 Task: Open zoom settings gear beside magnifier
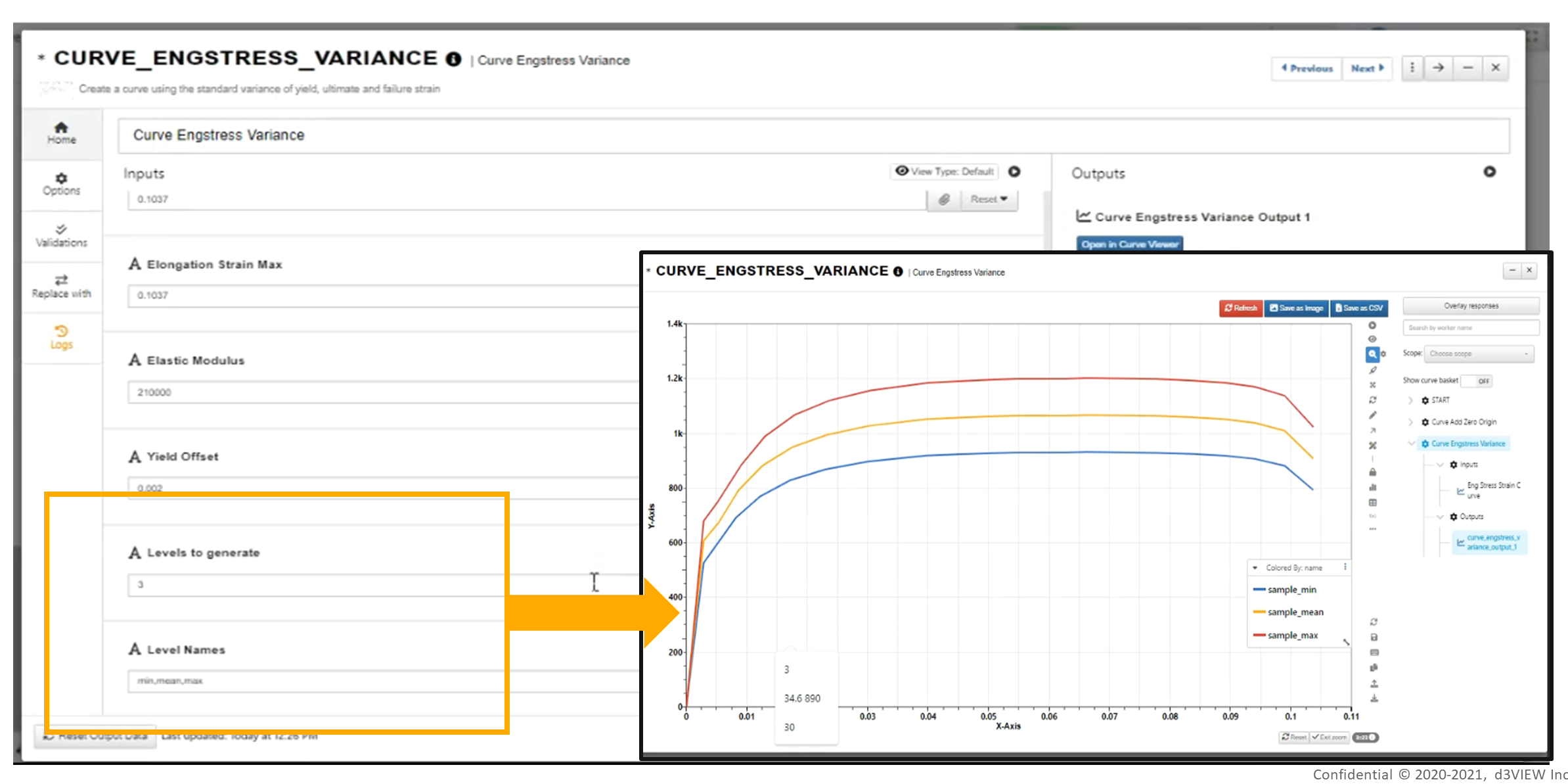click(1383, 354)
